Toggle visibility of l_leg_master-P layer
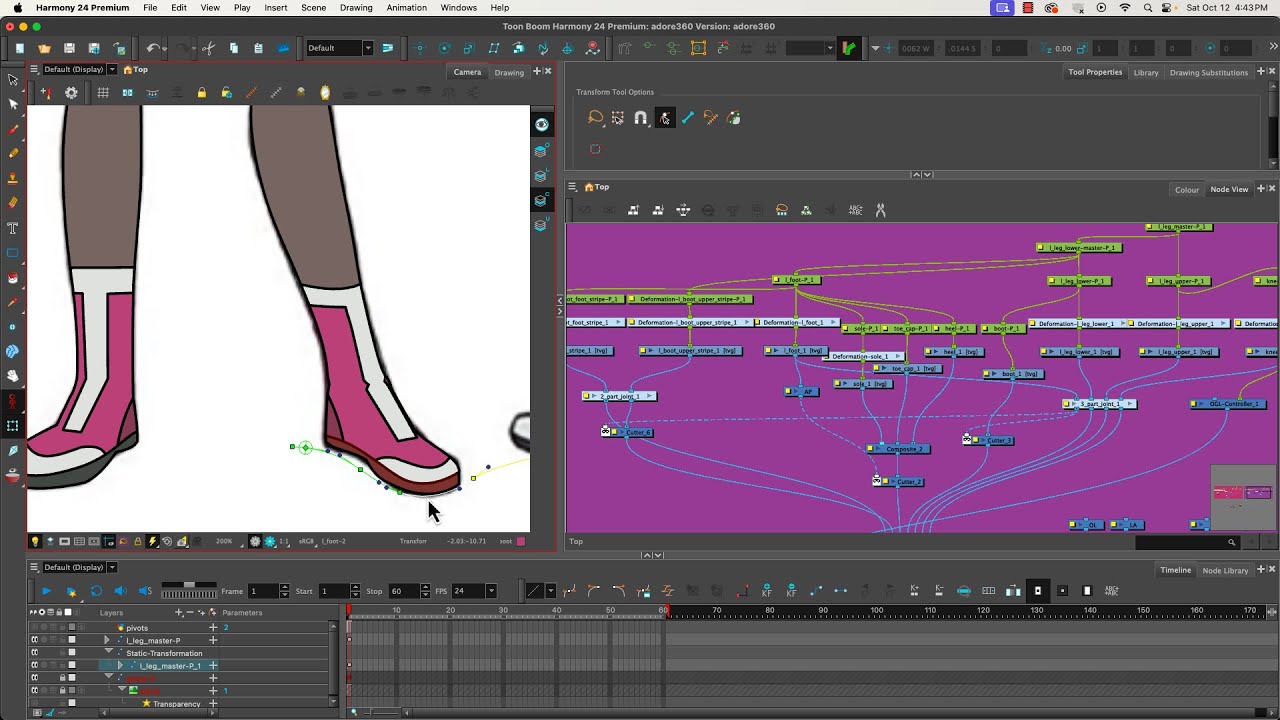The width and height of the screenshot is (1280, 720). (x=35, y=640)
